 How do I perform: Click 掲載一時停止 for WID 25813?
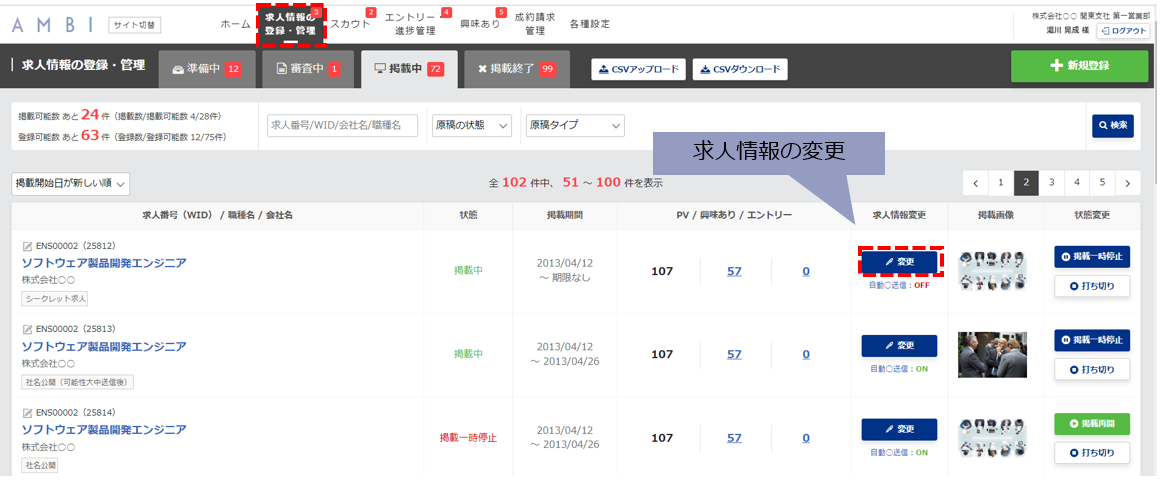[1092, 341]
